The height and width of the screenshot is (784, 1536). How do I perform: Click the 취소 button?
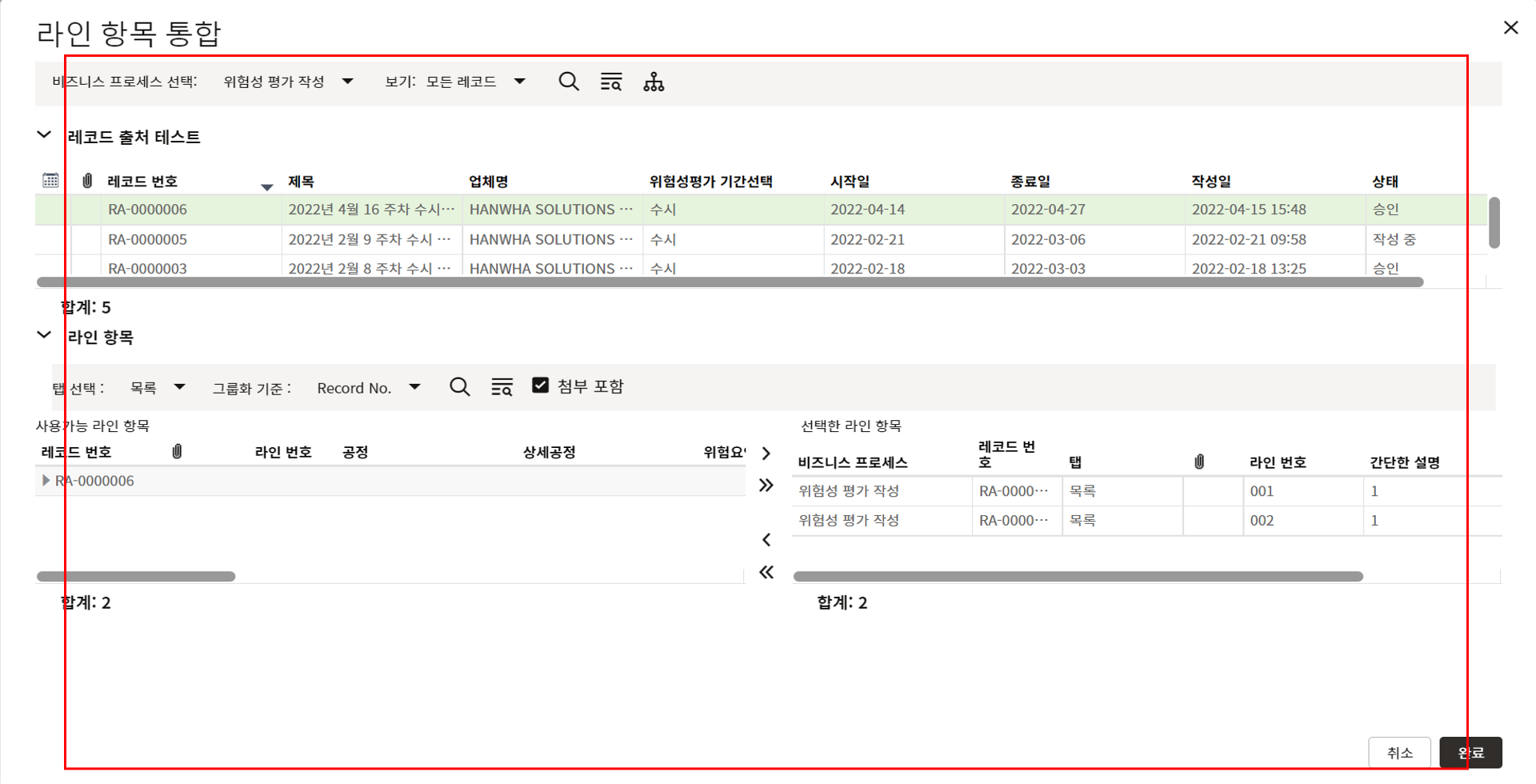pos(1399,753)
